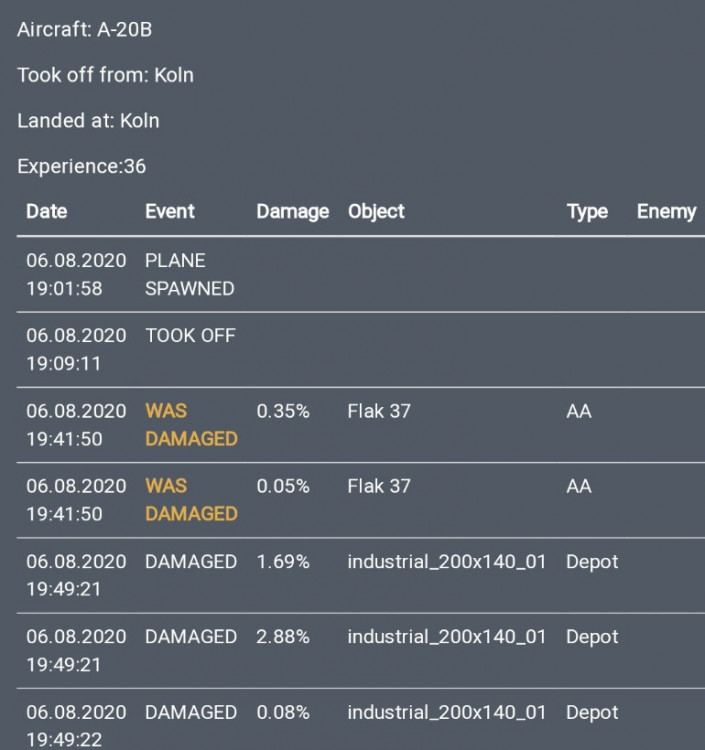Screen dimensions: 705x750
Task: Click the 0.08% damage value
Action: 283,713
